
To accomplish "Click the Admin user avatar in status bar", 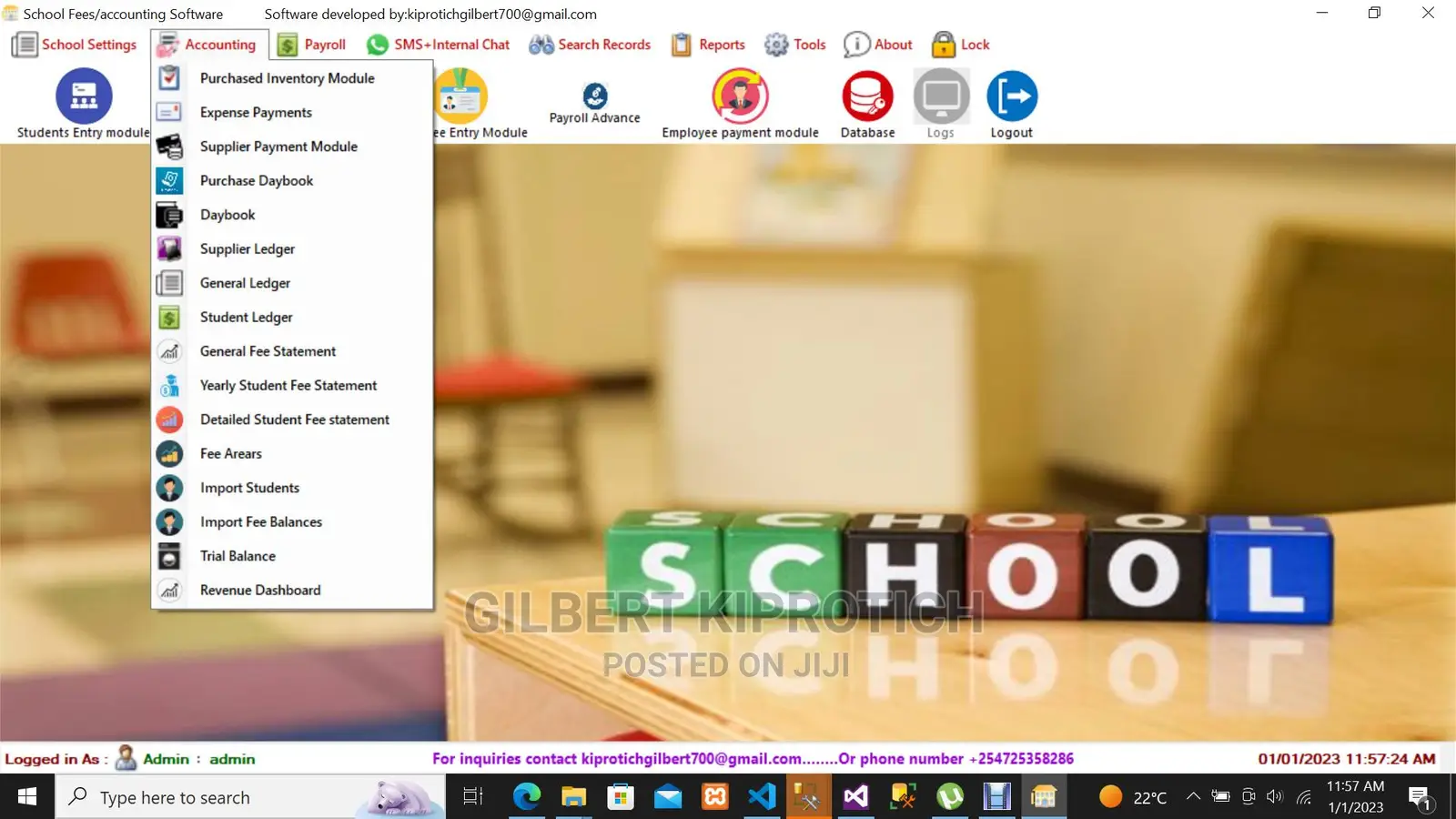I will [126, 758].
